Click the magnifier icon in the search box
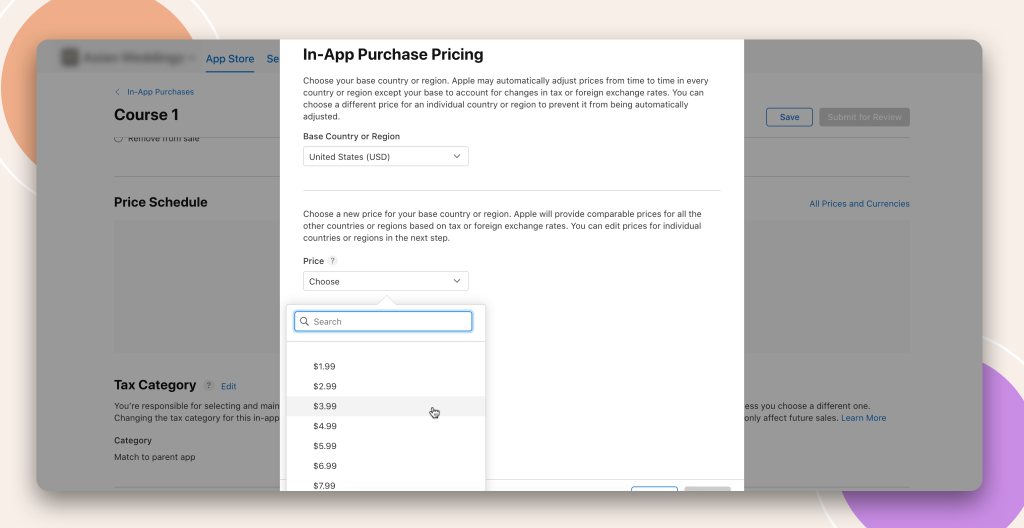This screenshot has width=1024, height=528. click(304, 322)
